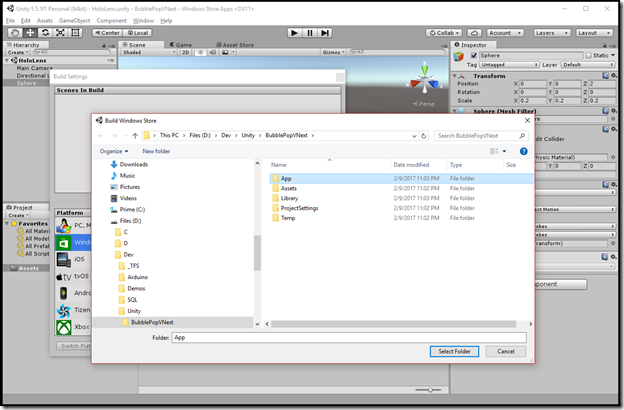Viewport: 624px width, 410px height.
Task: Click the Select Folder button
Action: tap(454, 351)
